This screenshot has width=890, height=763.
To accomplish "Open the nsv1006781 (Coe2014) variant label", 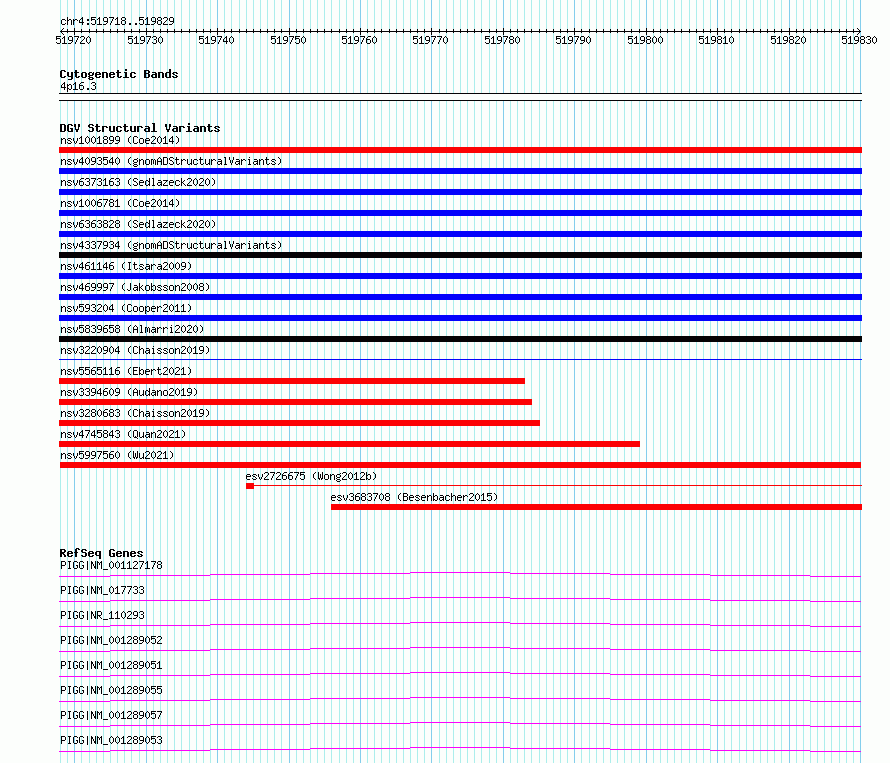I will pos(120,203).
